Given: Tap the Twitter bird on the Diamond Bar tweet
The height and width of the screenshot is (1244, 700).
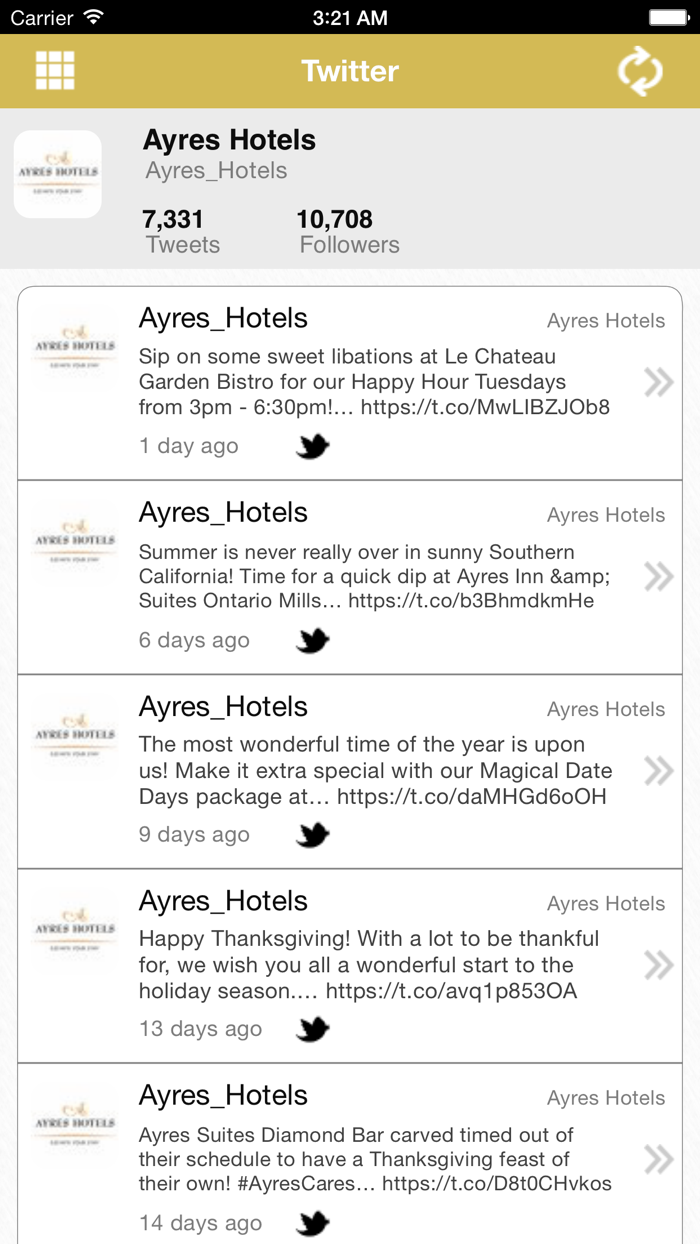Looking at the screenshot, I should coord(311,1222).
